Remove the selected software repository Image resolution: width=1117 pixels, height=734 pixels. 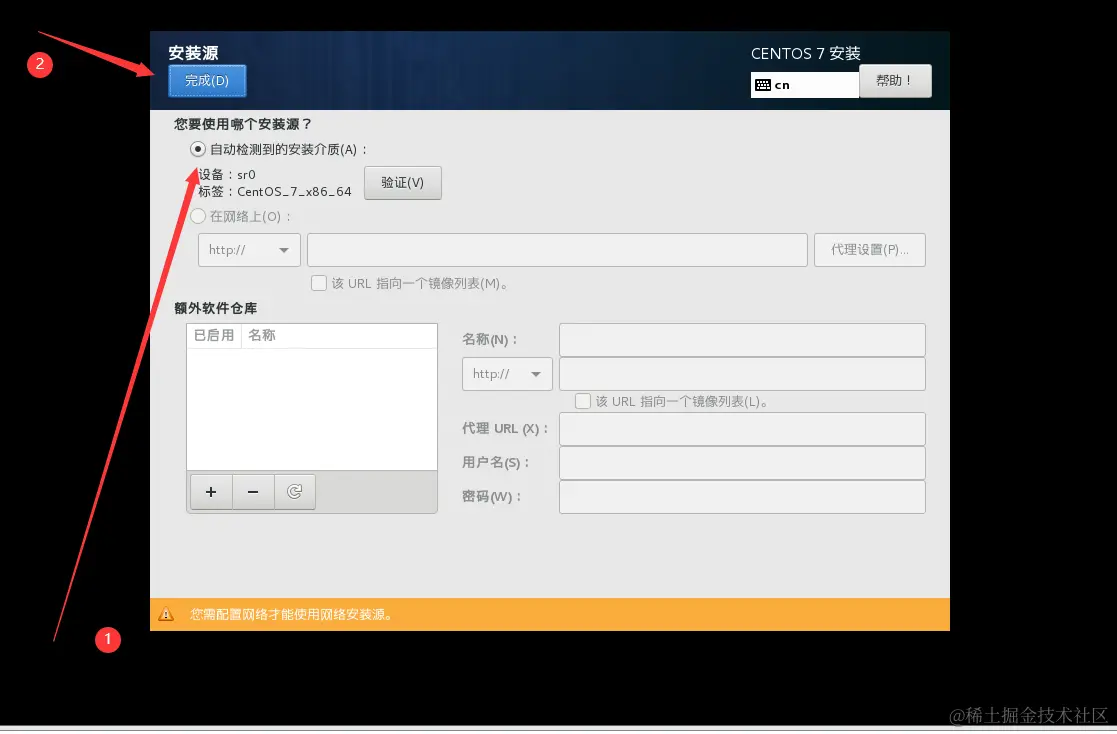(x=252, y=491)
